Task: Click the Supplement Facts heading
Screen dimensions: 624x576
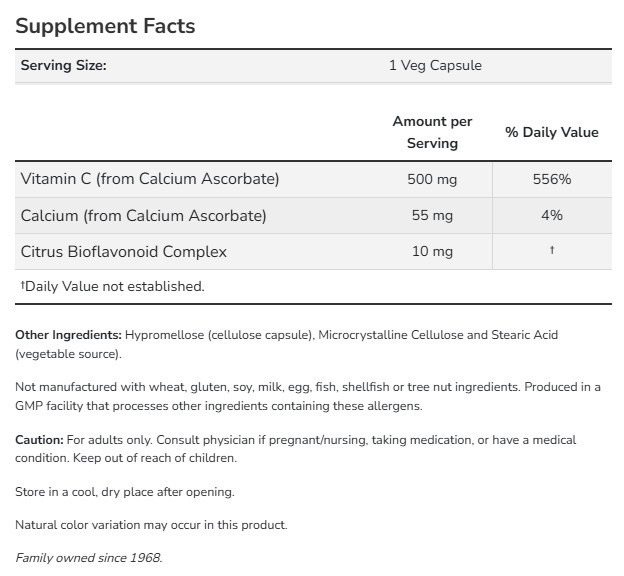Action: pyautogui.click(x=105, y=26)
